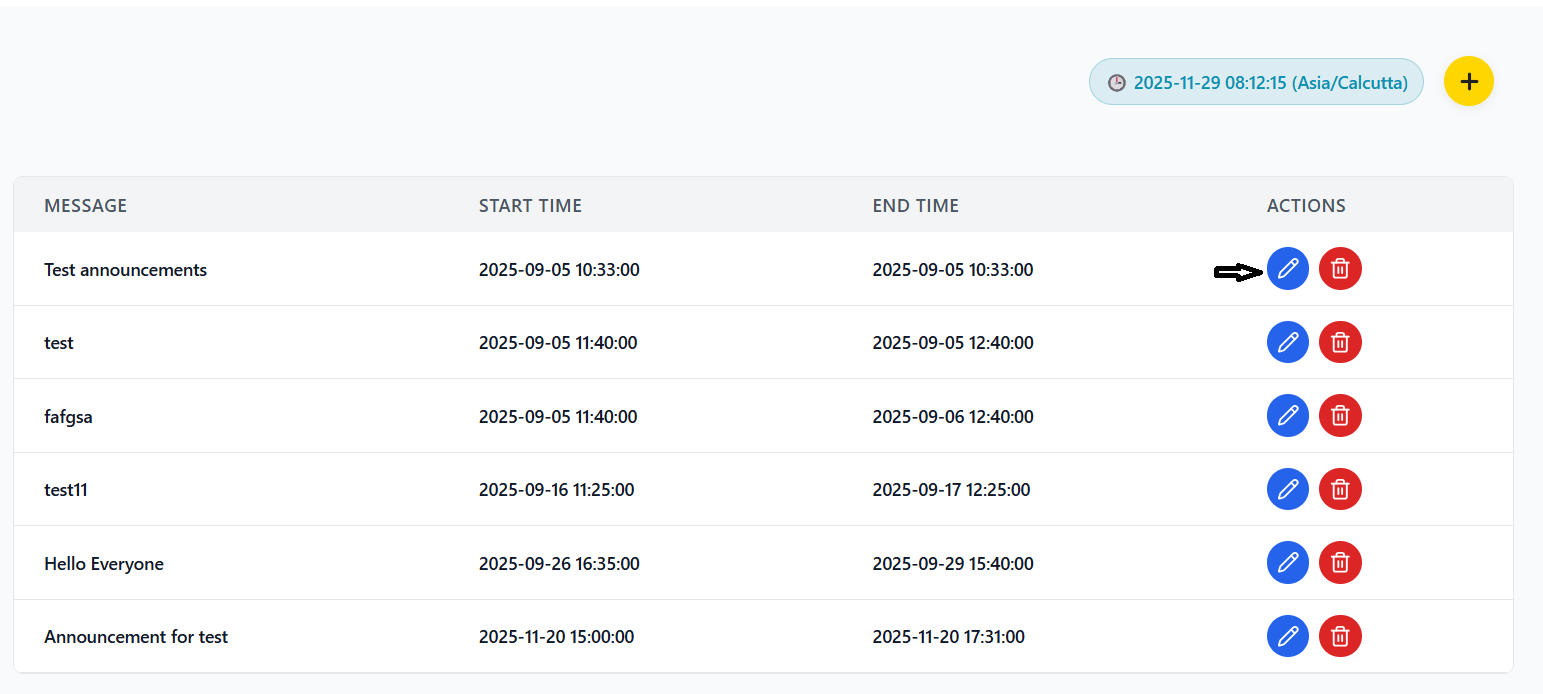Click the END TIME column header
Image resolution: width=1543 pixels, height=694 pixels.
(x=915, y=205)
